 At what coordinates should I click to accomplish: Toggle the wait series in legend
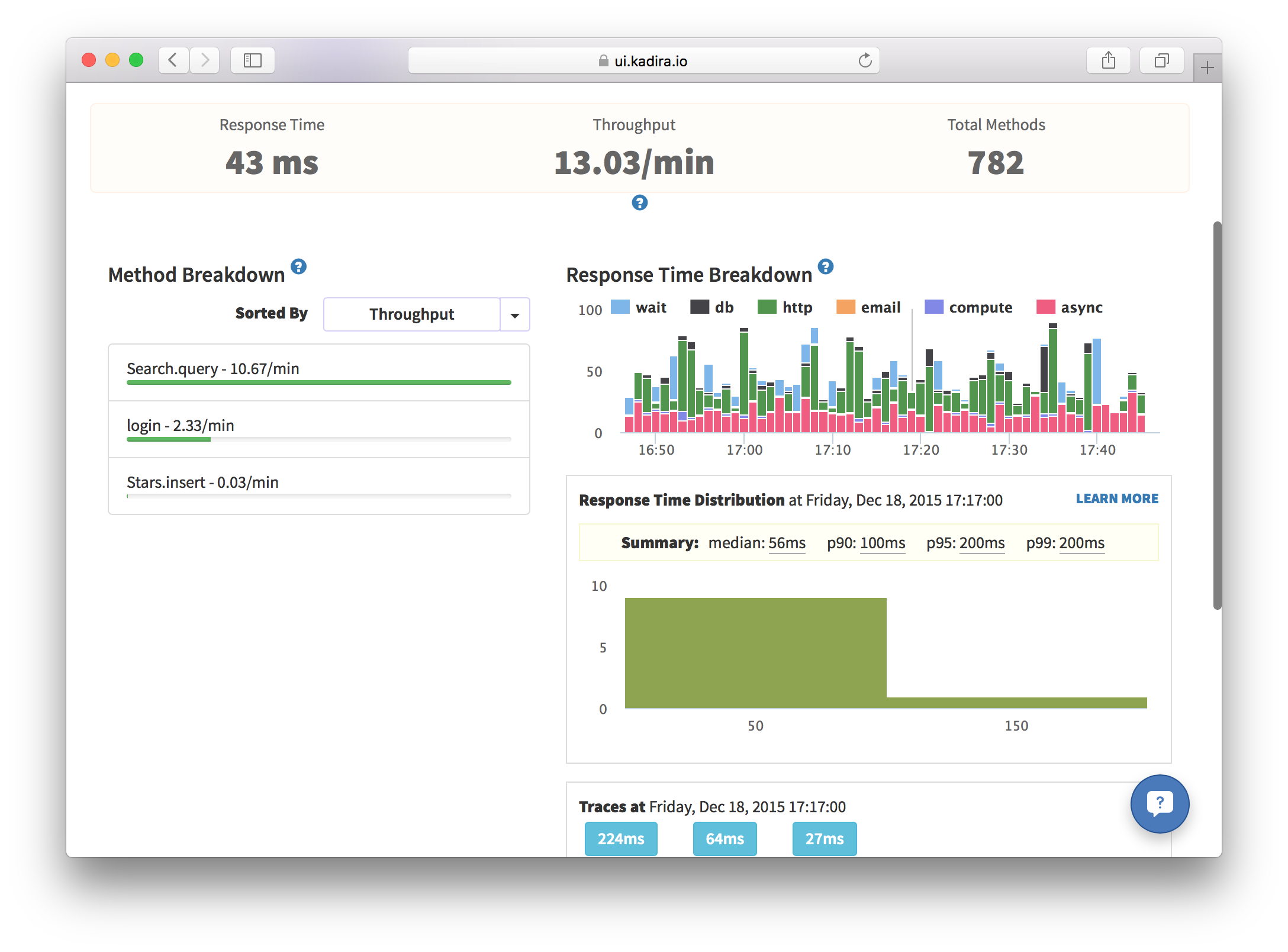[x=650, y=307]
